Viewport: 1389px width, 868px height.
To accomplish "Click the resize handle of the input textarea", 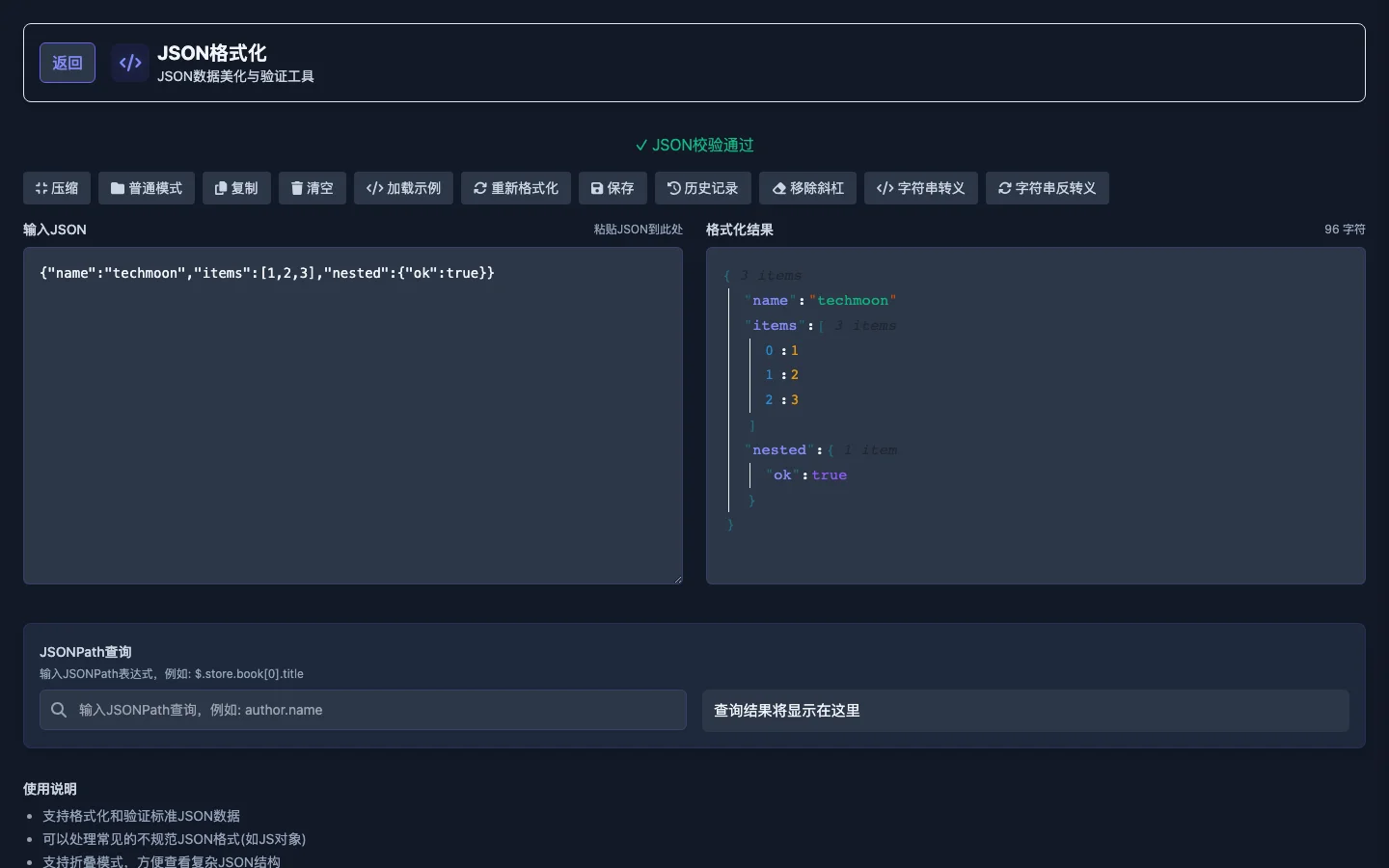I will 677,579.
